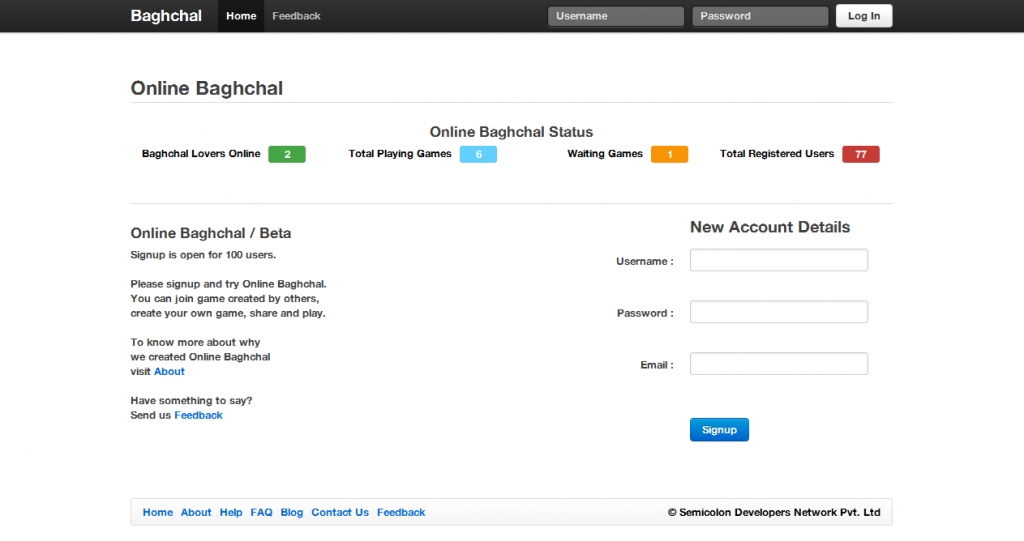Click the 'Online Baghchal' page heading
The width and height of the screenshot is (1024, 541).
coord(206,88)
